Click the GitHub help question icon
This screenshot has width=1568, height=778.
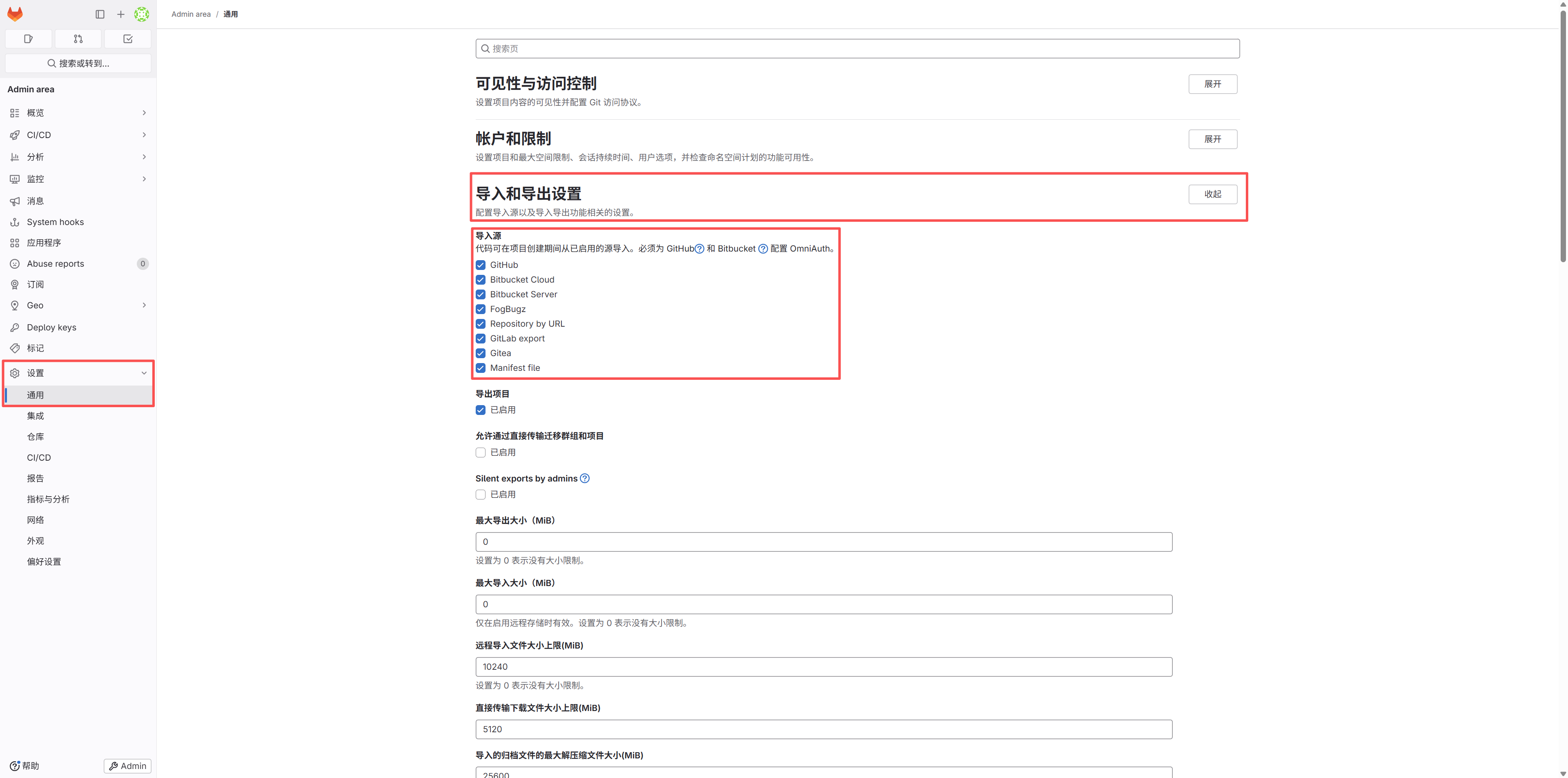click(x=699, y=249)
